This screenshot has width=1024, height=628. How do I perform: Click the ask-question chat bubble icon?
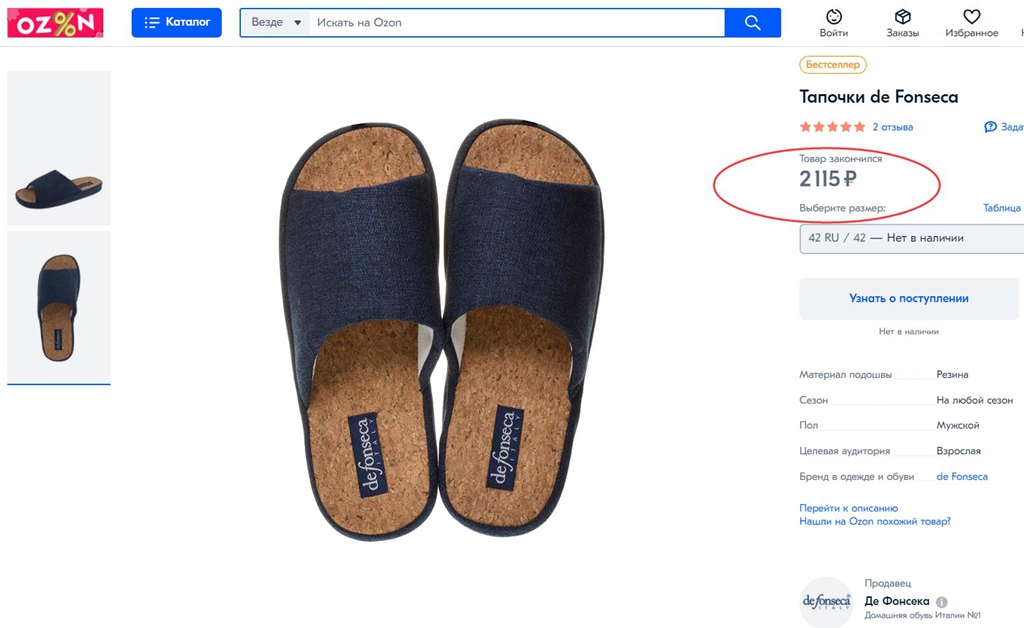click(x=990, y=127)
